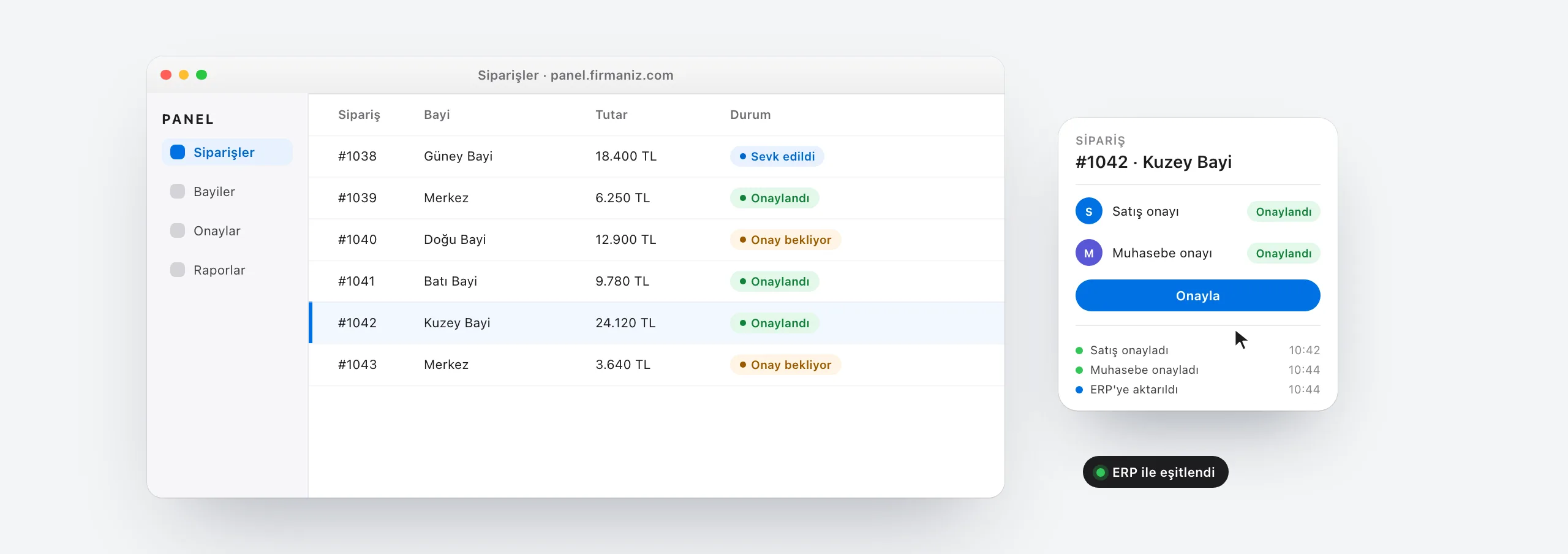Click the Siparişler sidebar icon
The height and width of the screenshot is (554, 1568).
(x=178, y=152)
